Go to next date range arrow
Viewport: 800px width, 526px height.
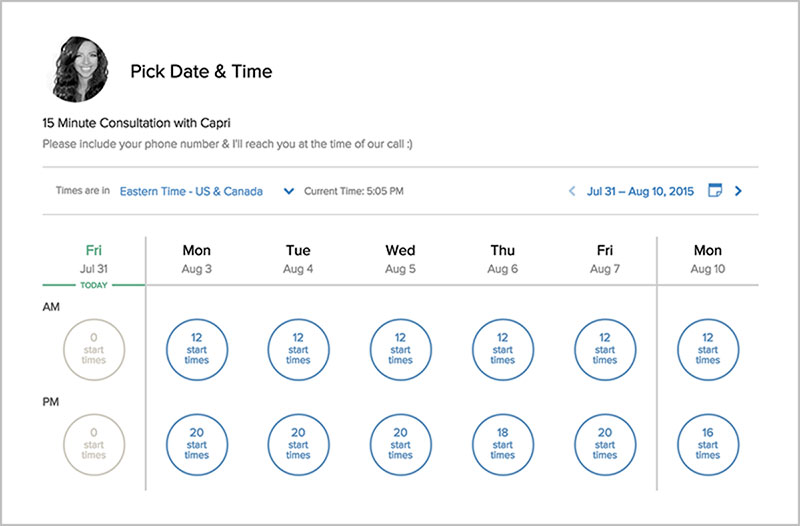click(x=738, y=191)
